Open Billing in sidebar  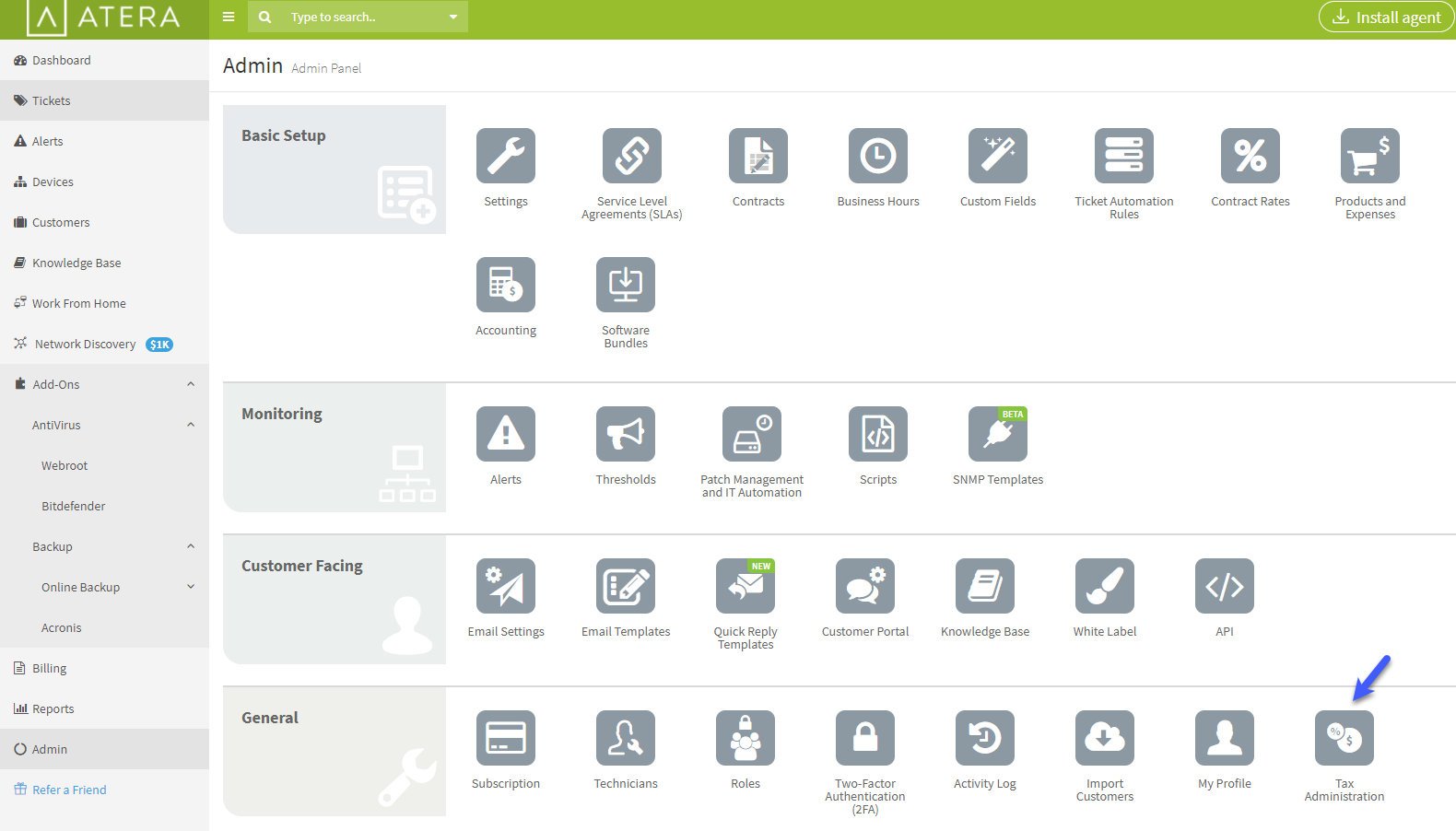[x=104, y=668]
